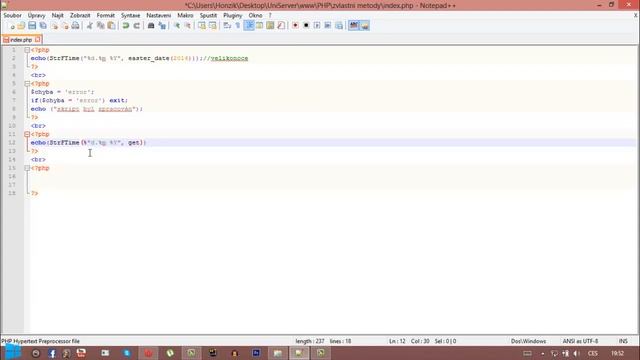Play the recorded macro icon
Viewport: 640px width, 360px height.
317,26
